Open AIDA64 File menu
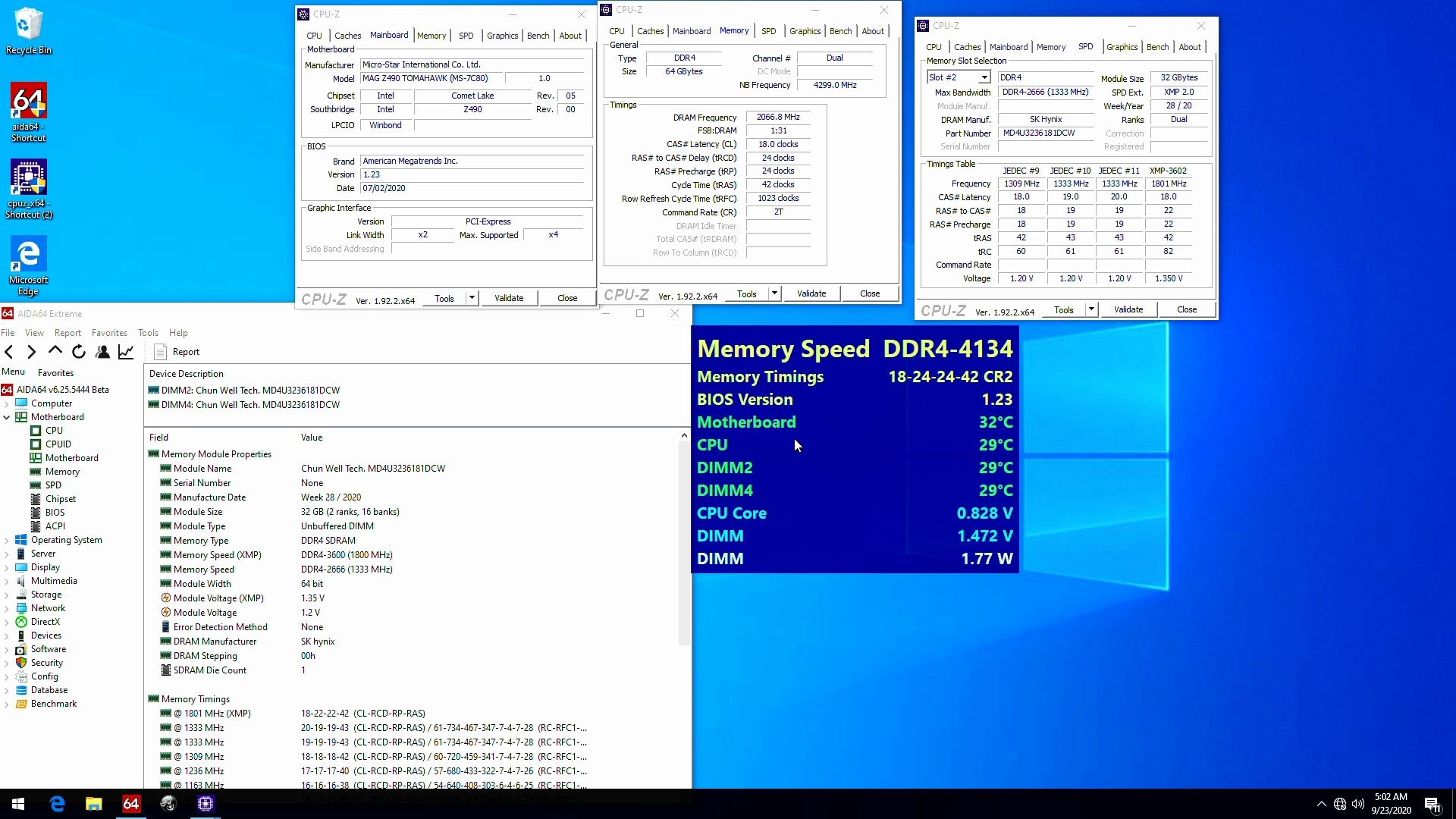The width and height of the screenshot is (1456, 819). coord(8,333)
